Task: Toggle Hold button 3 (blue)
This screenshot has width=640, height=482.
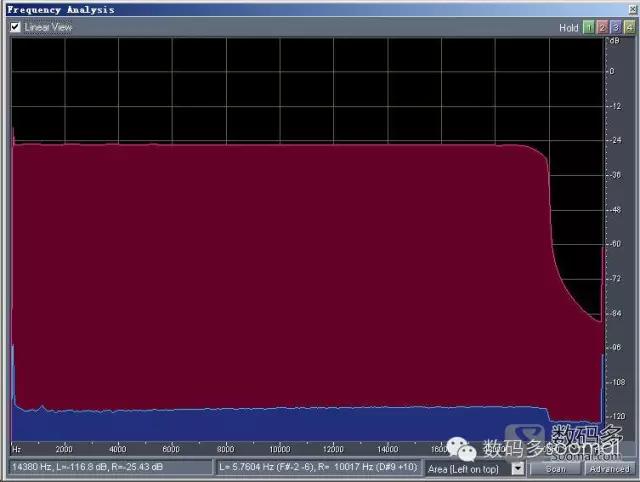Action: [616, 28]
